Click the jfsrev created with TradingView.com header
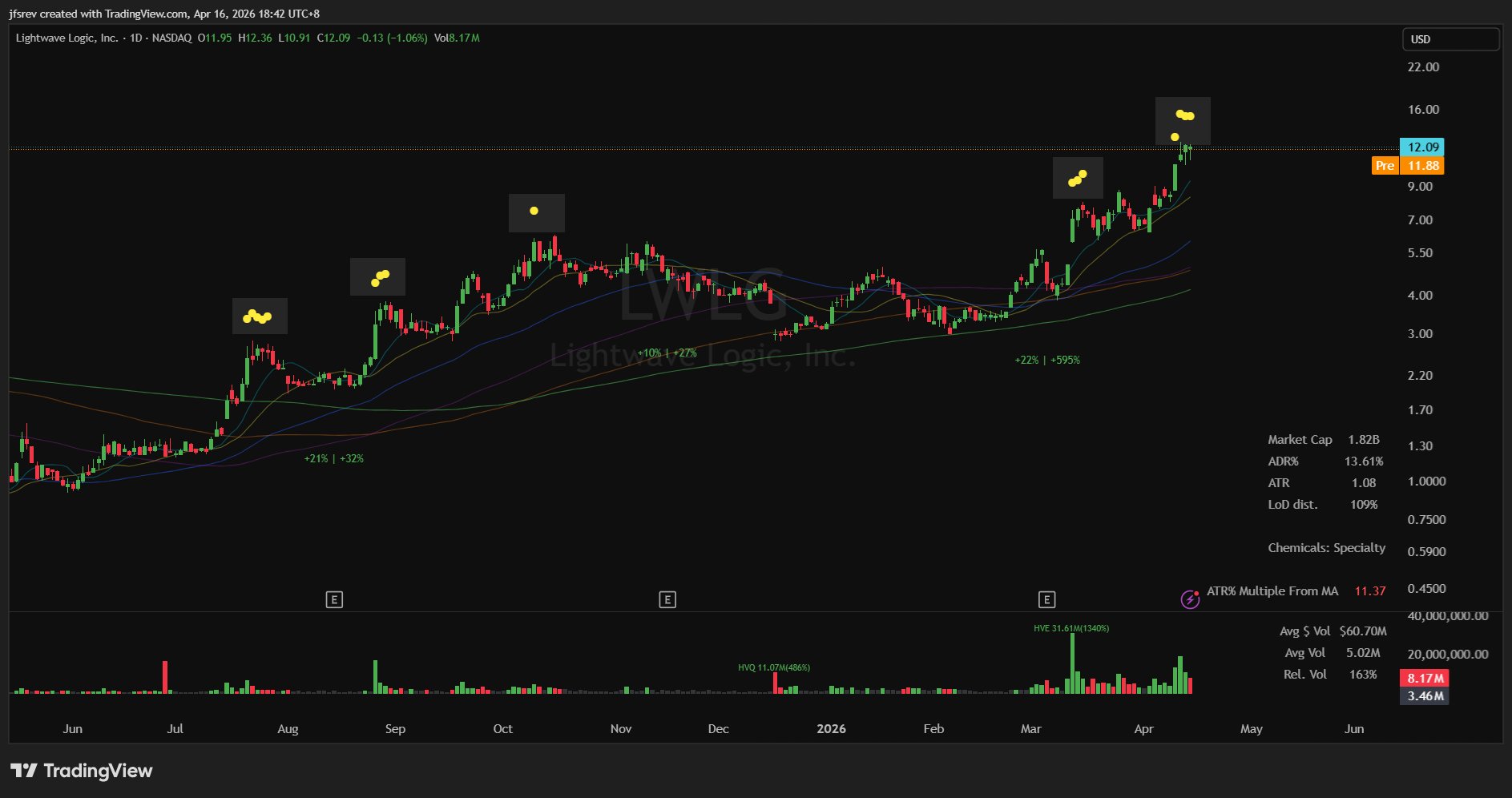Viewport: 1512px width, 798px height. click(164, 14)
